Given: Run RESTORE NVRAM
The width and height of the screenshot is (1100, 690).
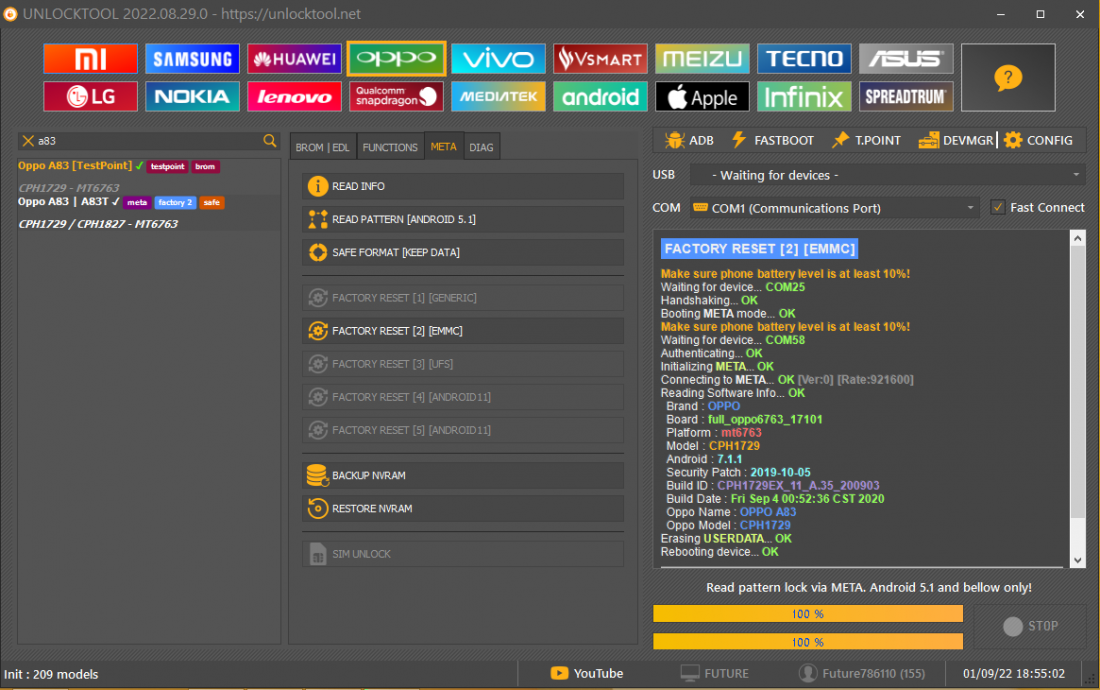Looking at the screenshot, I should click(x=463, y=508).
